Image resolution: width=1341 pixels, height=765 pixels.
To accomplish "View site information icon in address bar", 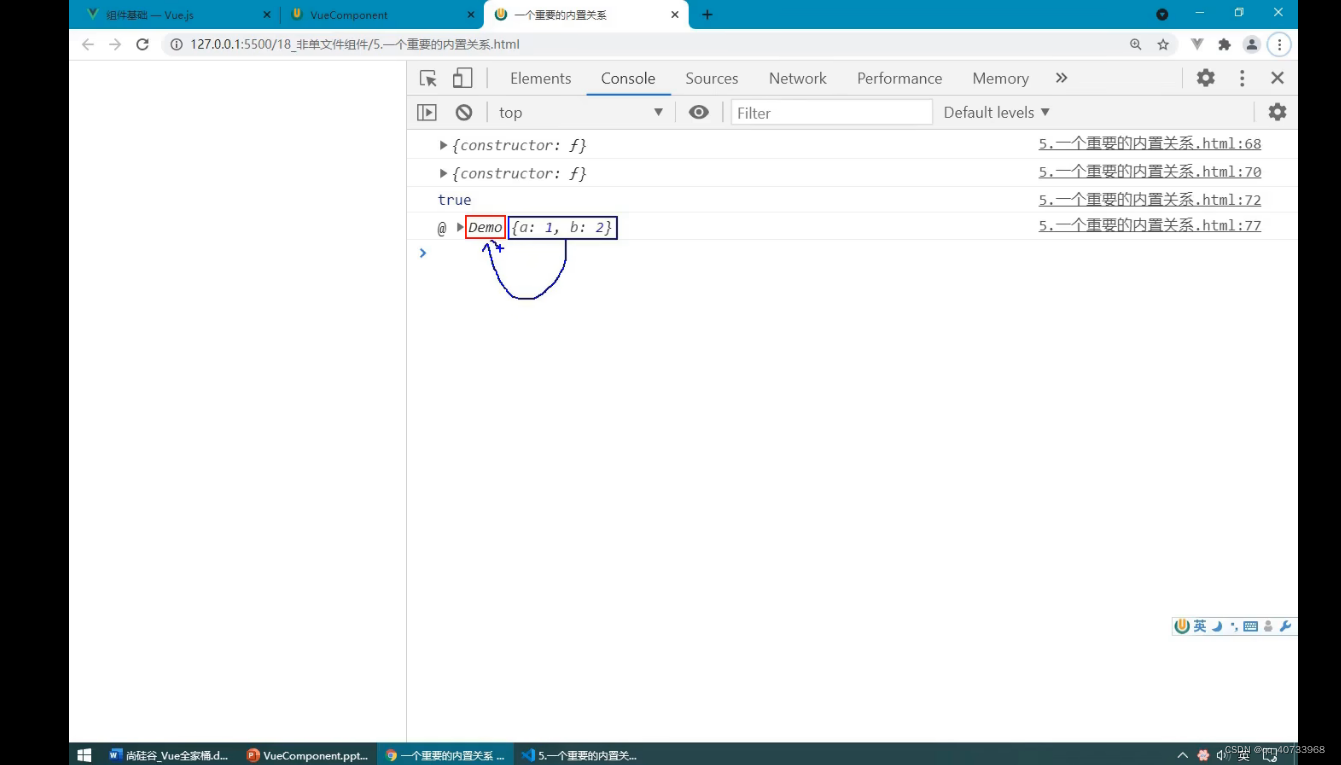I will click(176, 44).
